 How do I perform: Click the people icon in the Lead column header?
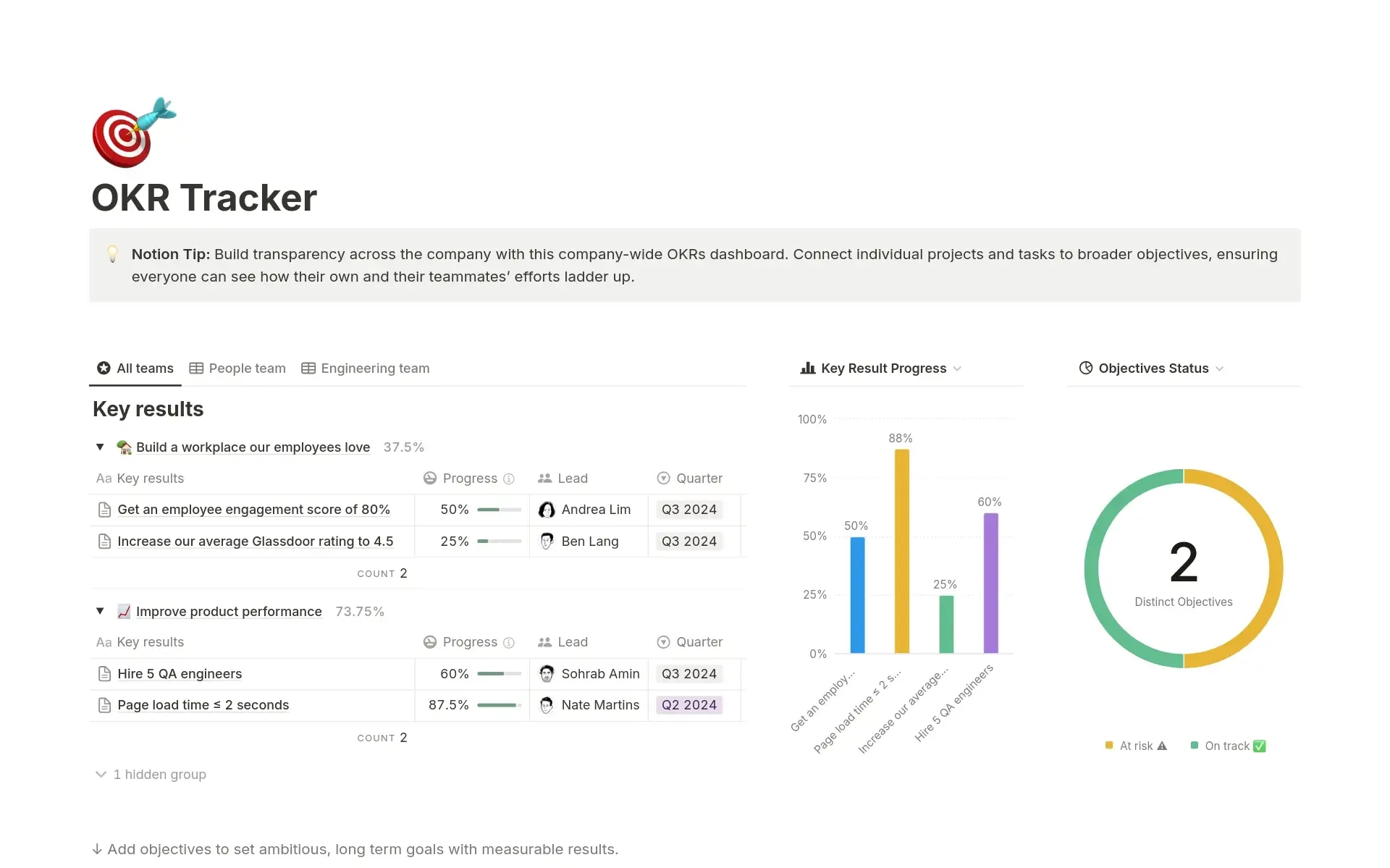pyautogui.click(x=545, y=479)
